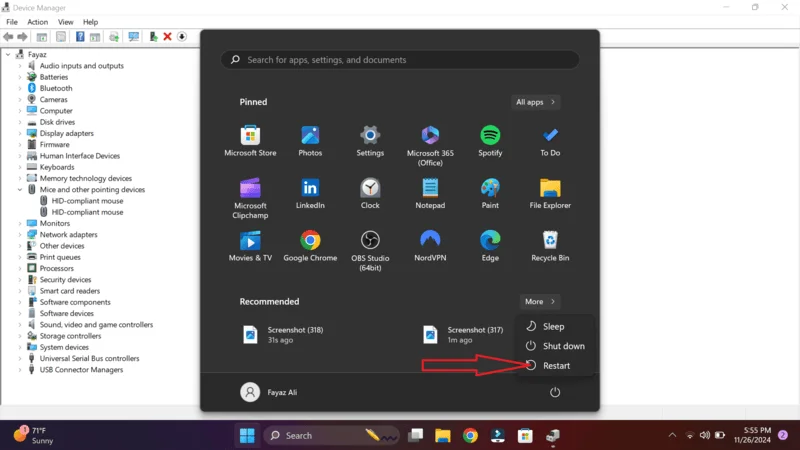Launch OBS Studio (64bit)
The height and width of the screenshot is (450, 800).
[370, 251]
